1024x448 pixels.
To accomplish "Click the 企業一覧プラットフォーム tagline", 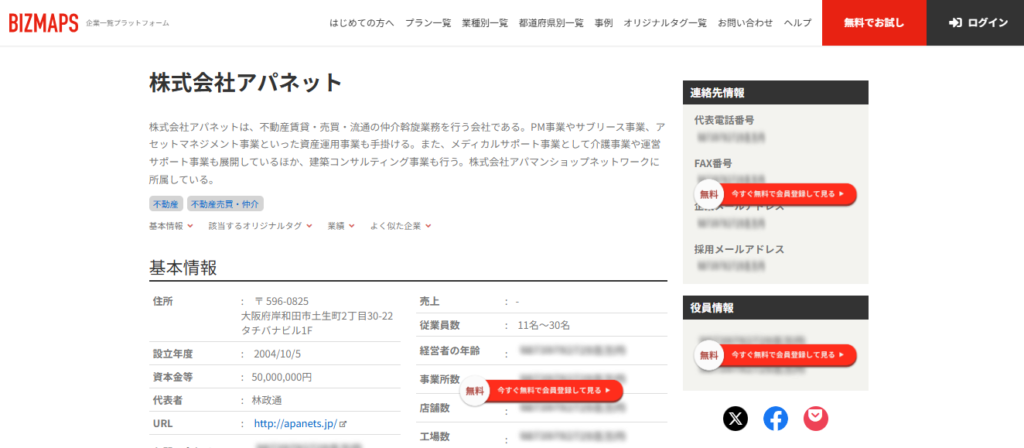I will [127, 23].
